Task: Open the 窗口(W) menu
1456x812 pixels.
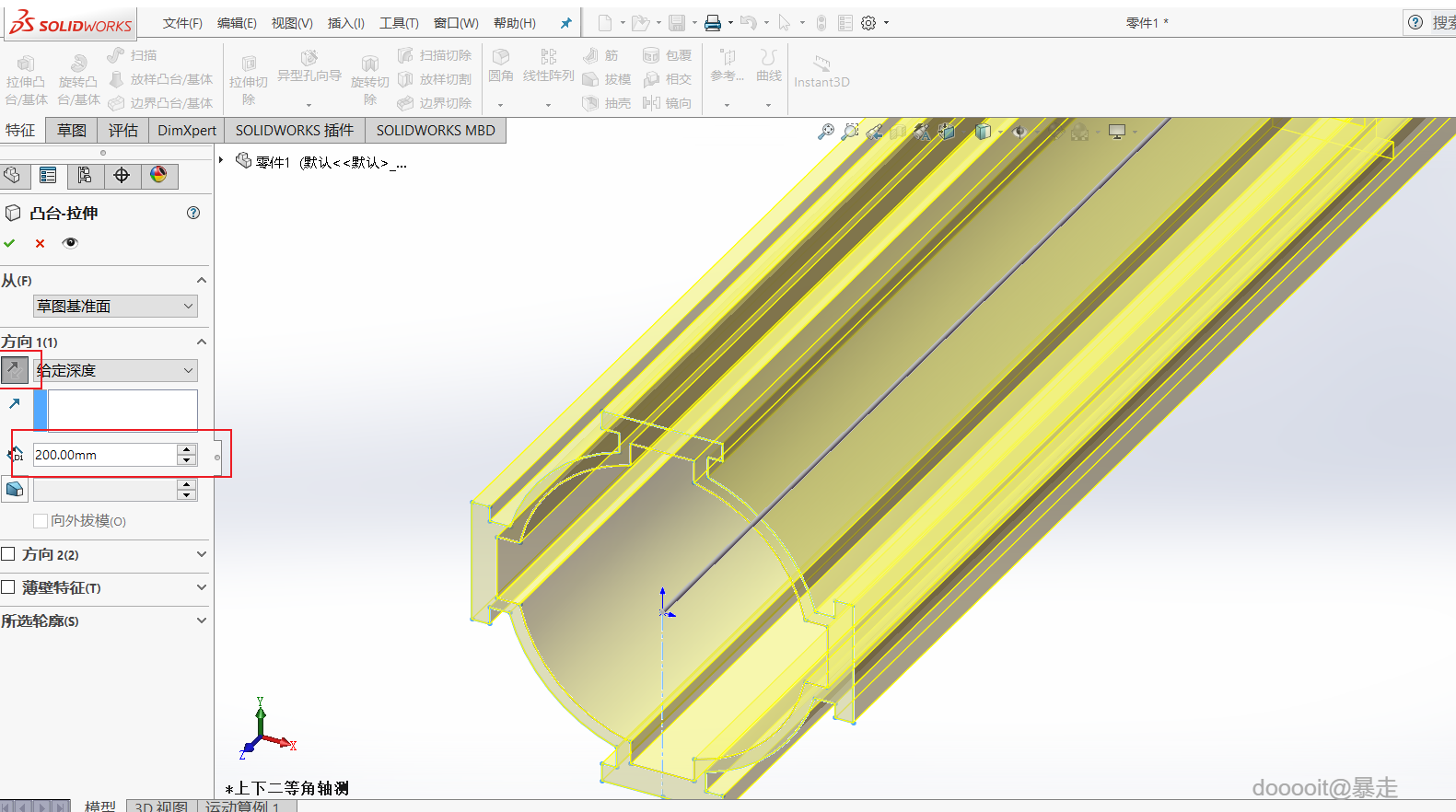Action: [456, 23]
